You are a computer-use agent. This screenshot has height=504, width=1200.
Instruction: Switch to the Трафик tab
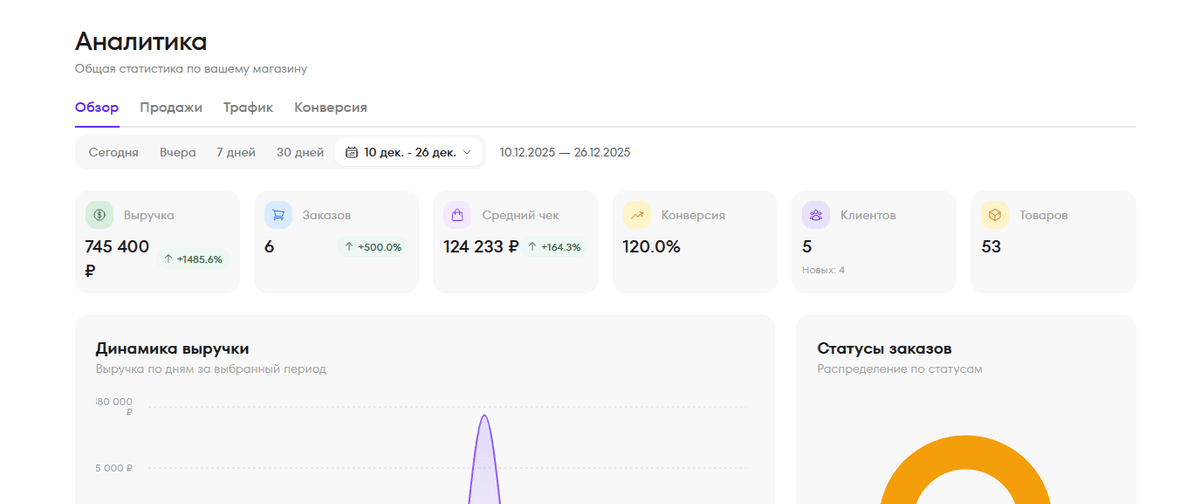coord(248,108)
